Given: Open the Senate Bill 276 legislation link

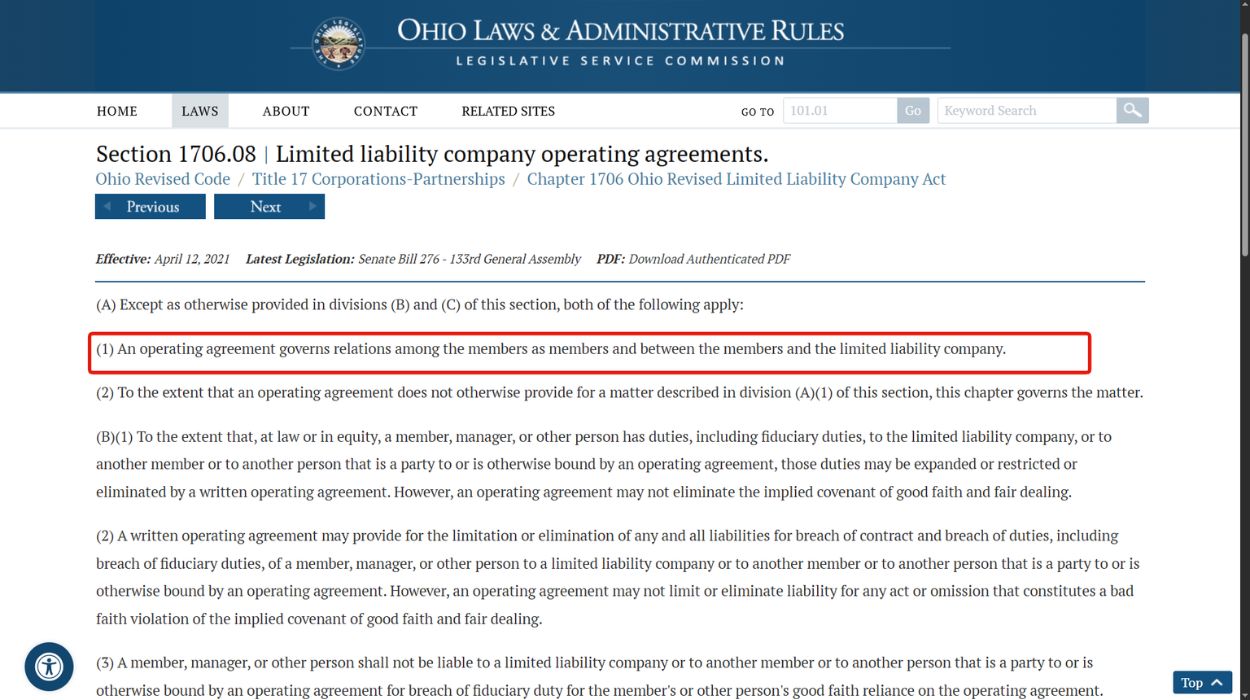Looking at the screenshot, I should click(x=469, y=259).
